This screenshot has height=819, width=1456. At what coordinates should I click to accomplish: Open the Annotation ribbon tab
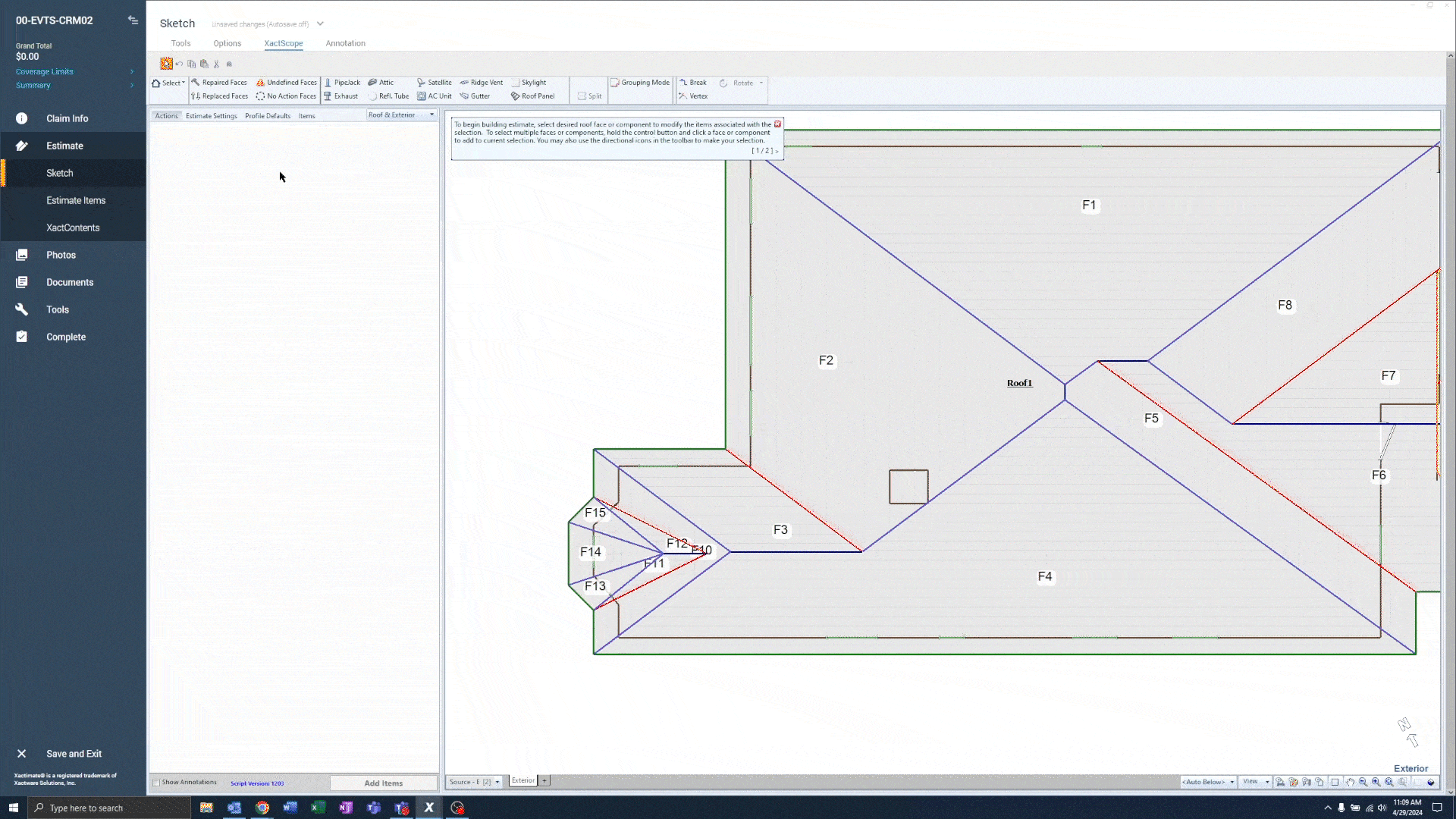click(x=346, y=43)
